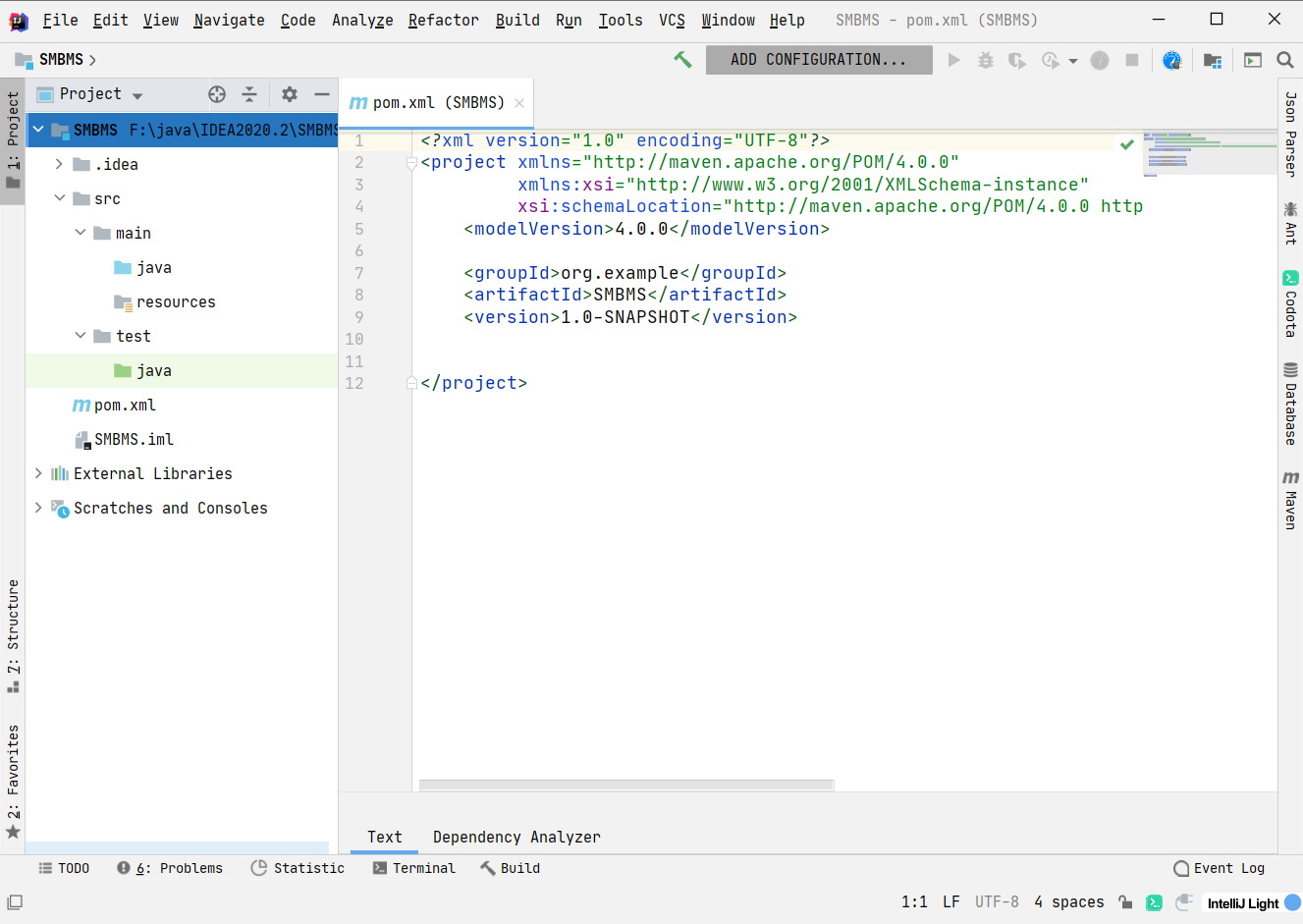The image size is (1303, 924).
Task: Open the Terminal tool window button
Action: 414,868
